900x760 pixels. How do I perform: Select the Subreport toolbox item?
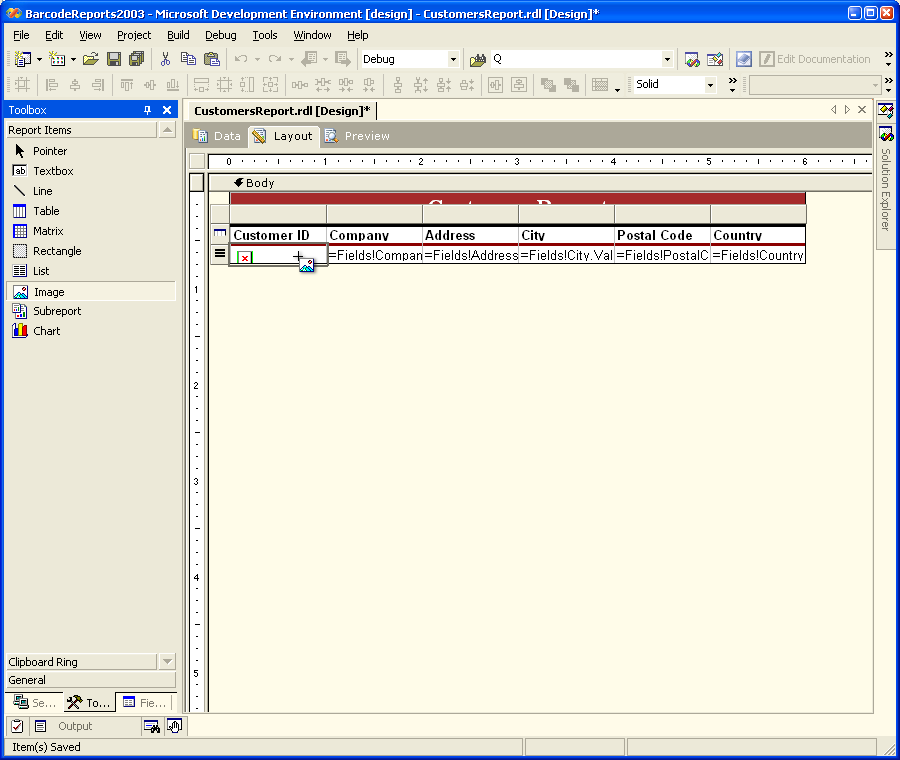(x=56, y=311)
